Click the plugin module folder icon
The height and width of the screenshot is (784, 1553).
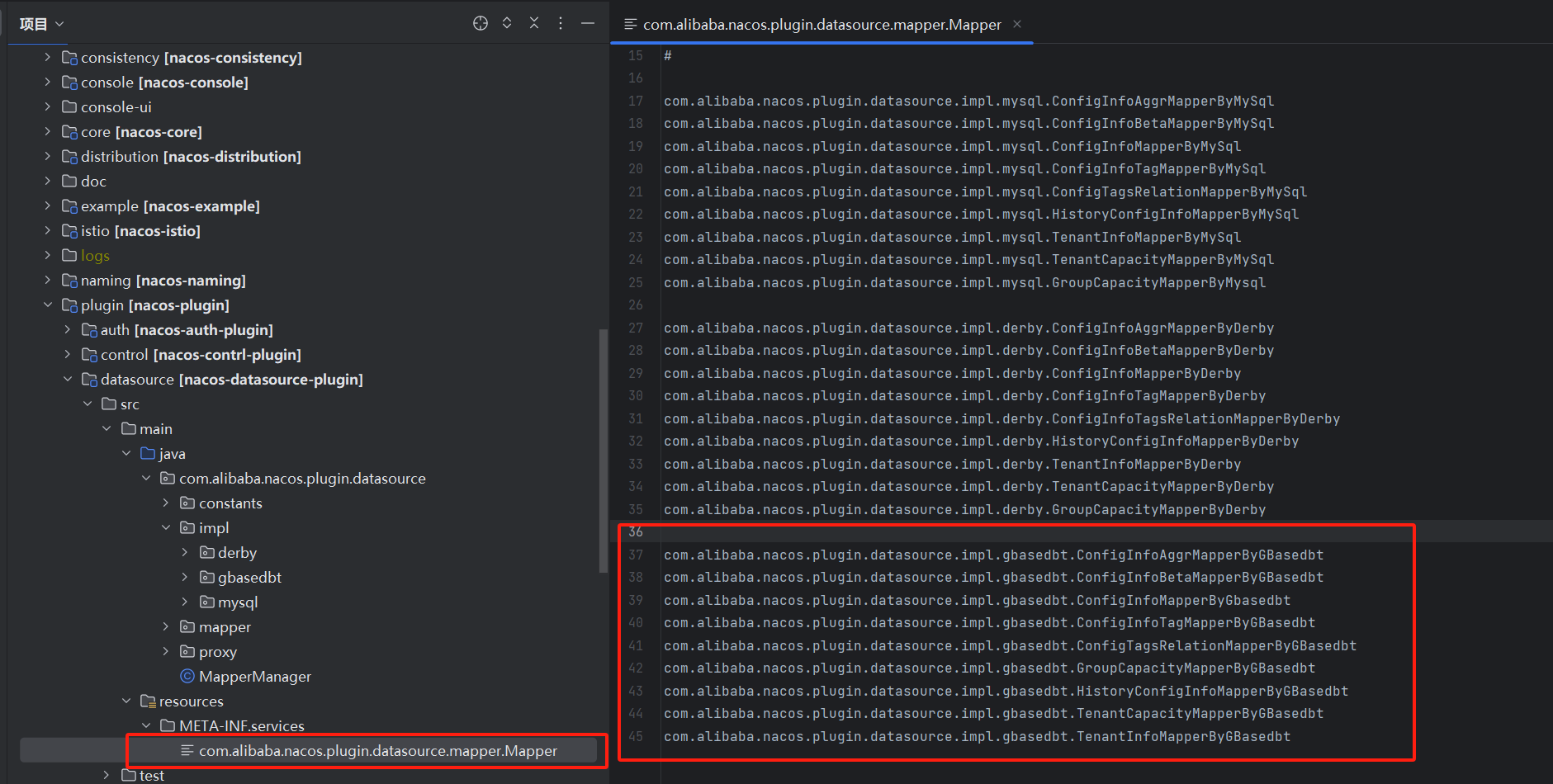point(70,305)
